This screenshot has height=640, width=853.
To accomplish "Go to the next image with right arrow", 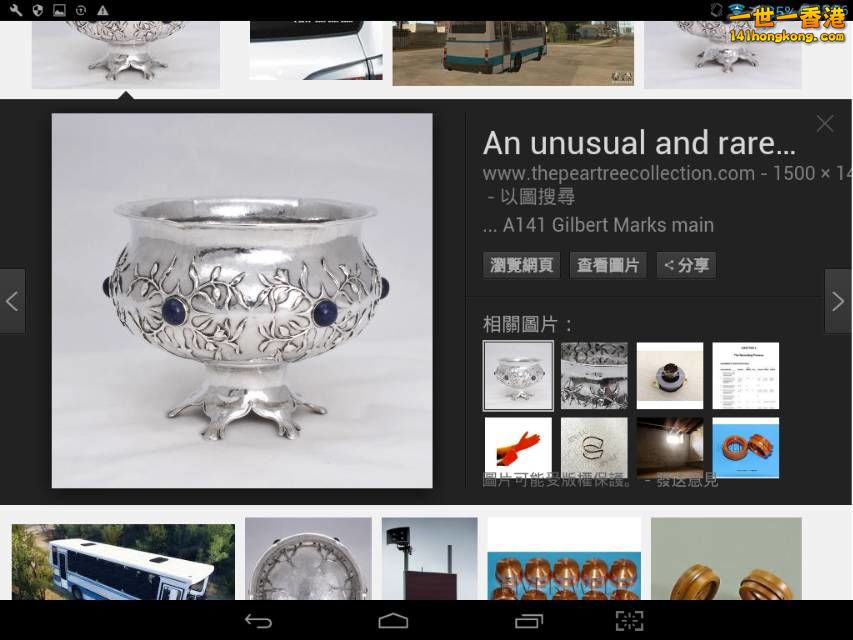I will [x=838, y=301].
